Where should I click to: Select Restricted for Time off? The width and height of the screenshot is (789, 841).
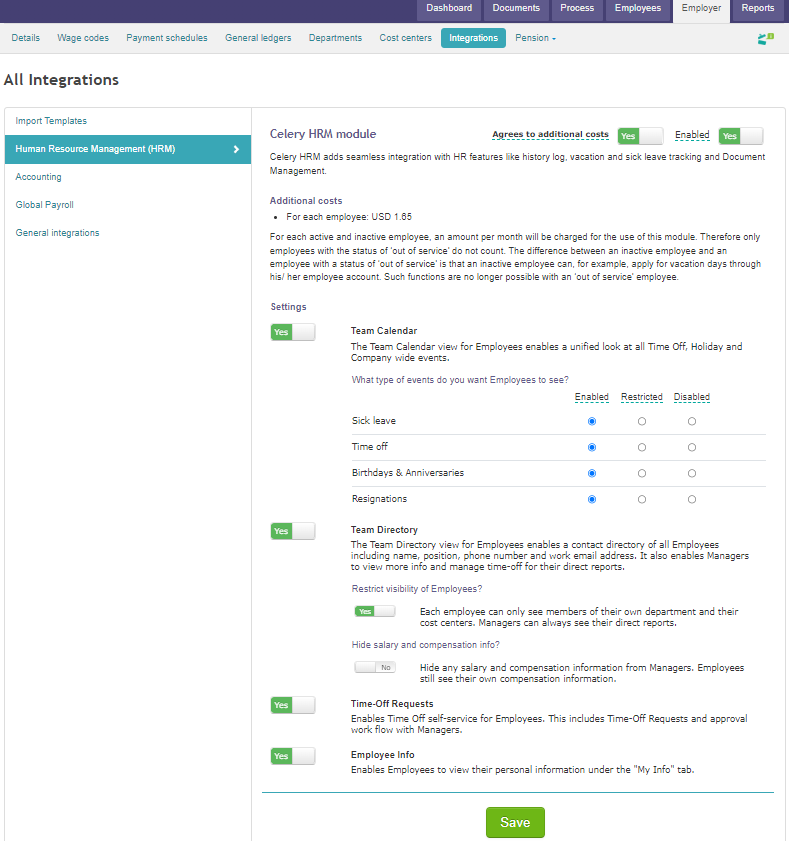pyautogui.click(x=641, y=447)
